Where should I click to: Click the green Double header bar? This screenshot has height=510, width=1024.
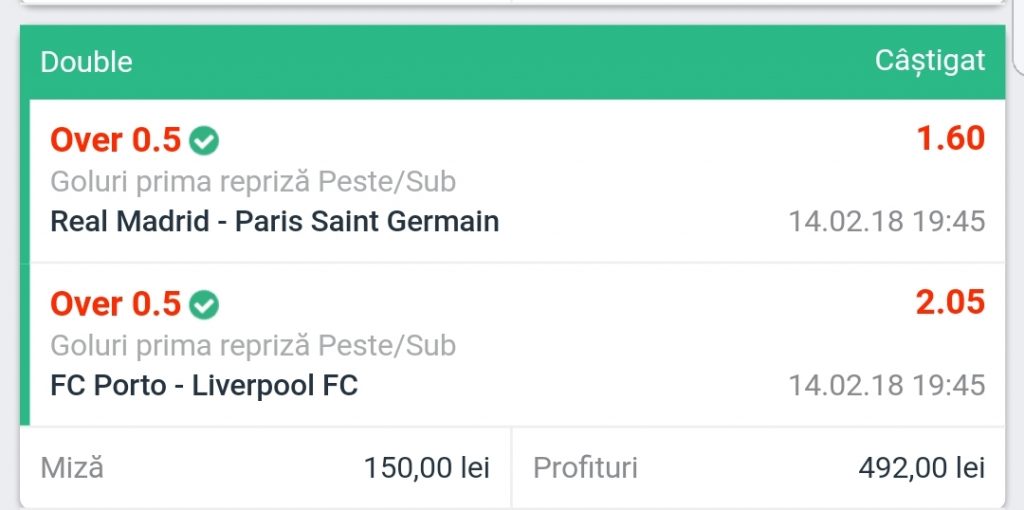coord(513,62)
